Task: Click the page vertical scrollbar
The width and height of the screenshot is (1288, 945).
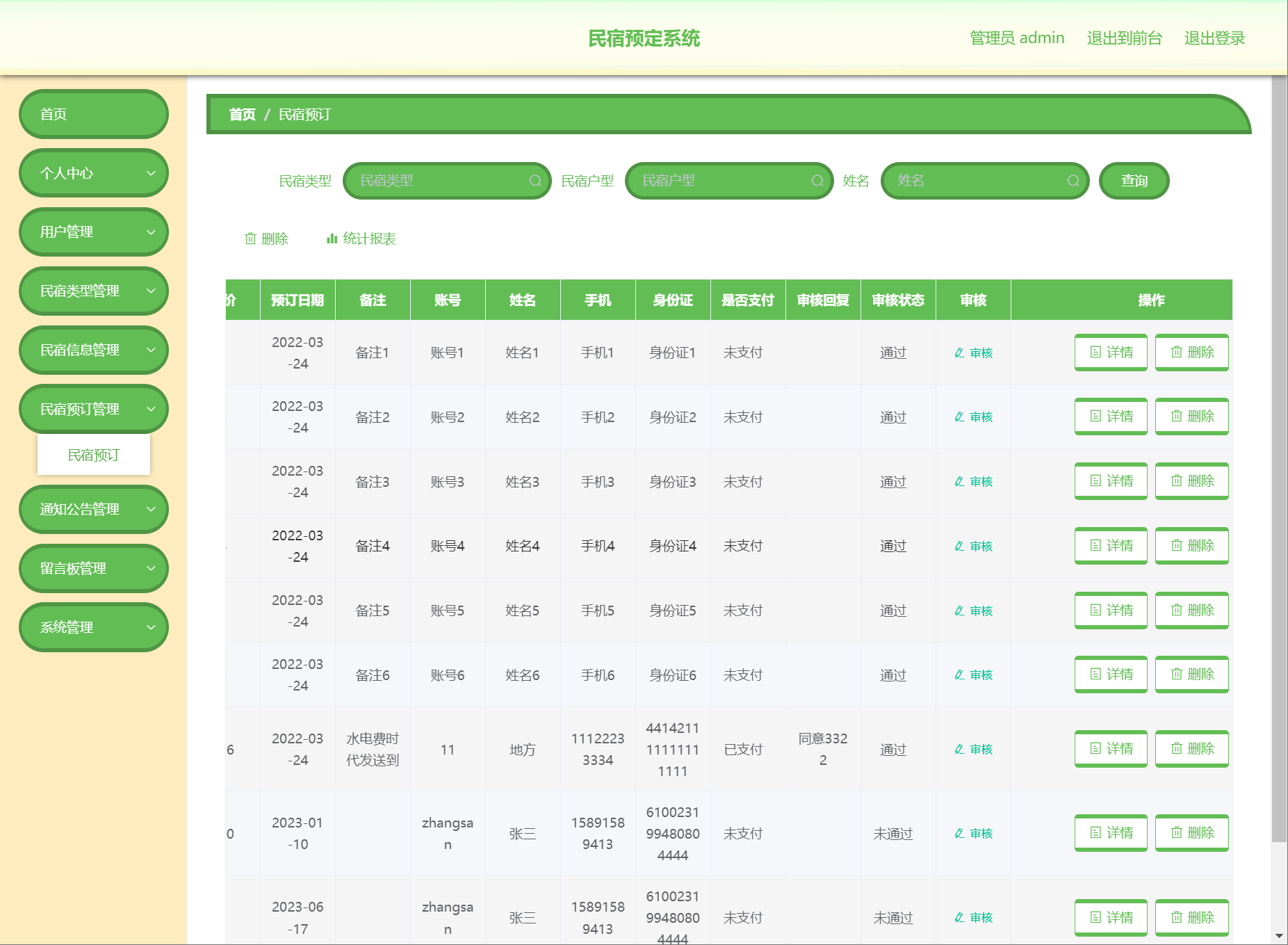Action: 1279,459
